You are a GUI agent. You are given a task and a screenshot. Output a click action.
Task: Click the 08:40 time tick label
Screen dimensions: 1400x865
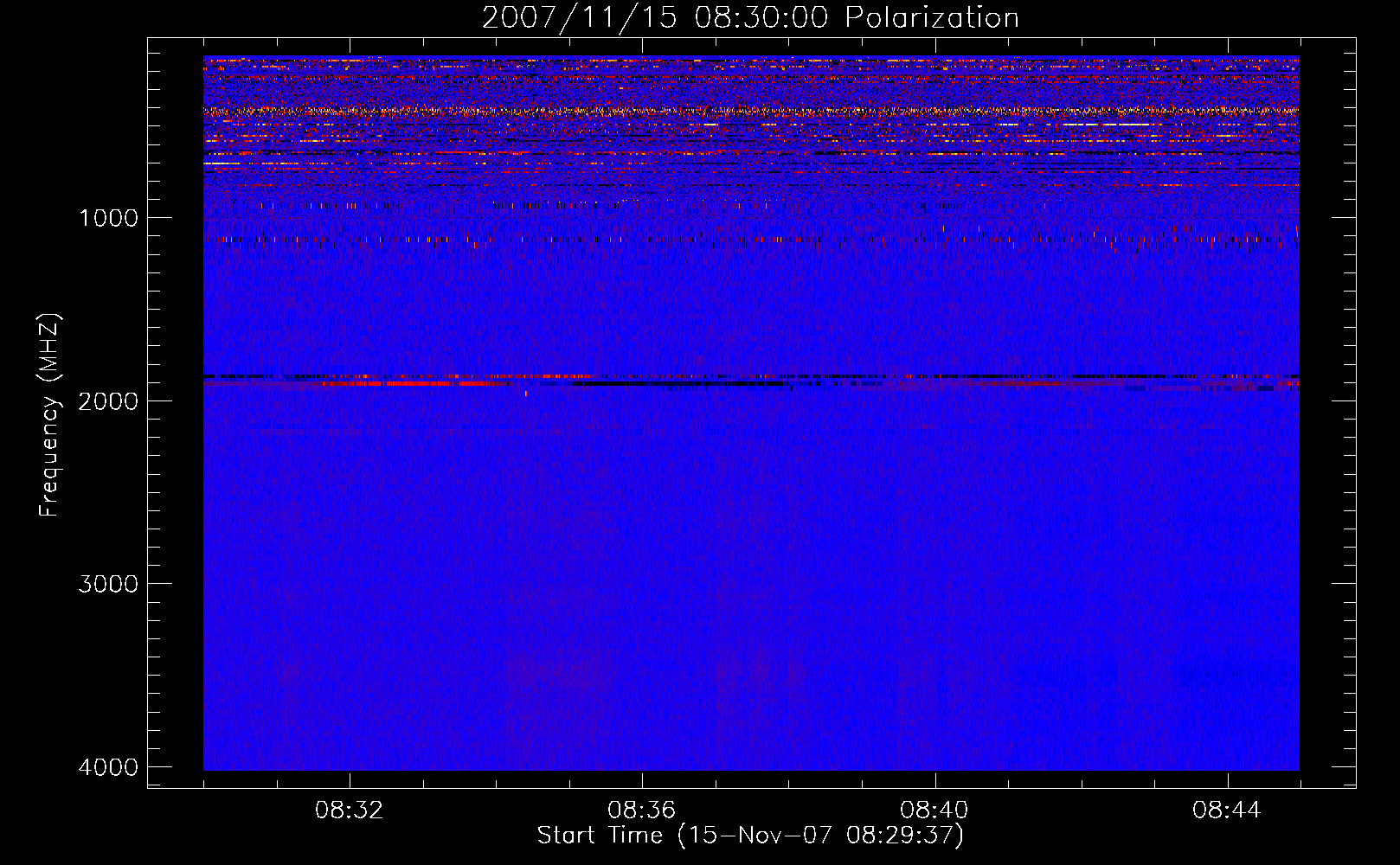(934, 811)
